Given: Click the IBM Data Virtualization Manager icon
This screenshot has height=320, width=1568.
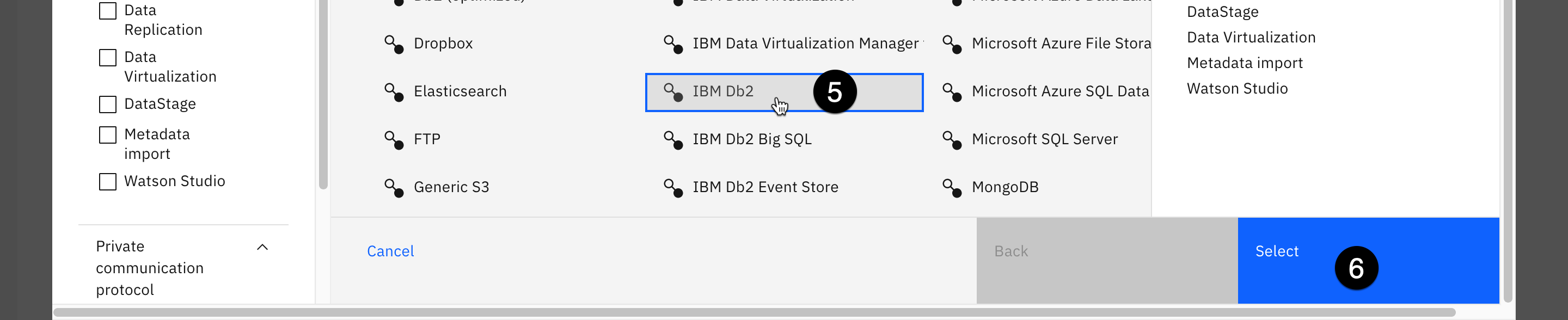Looking at the screenshot, I should tap(672, 45).
